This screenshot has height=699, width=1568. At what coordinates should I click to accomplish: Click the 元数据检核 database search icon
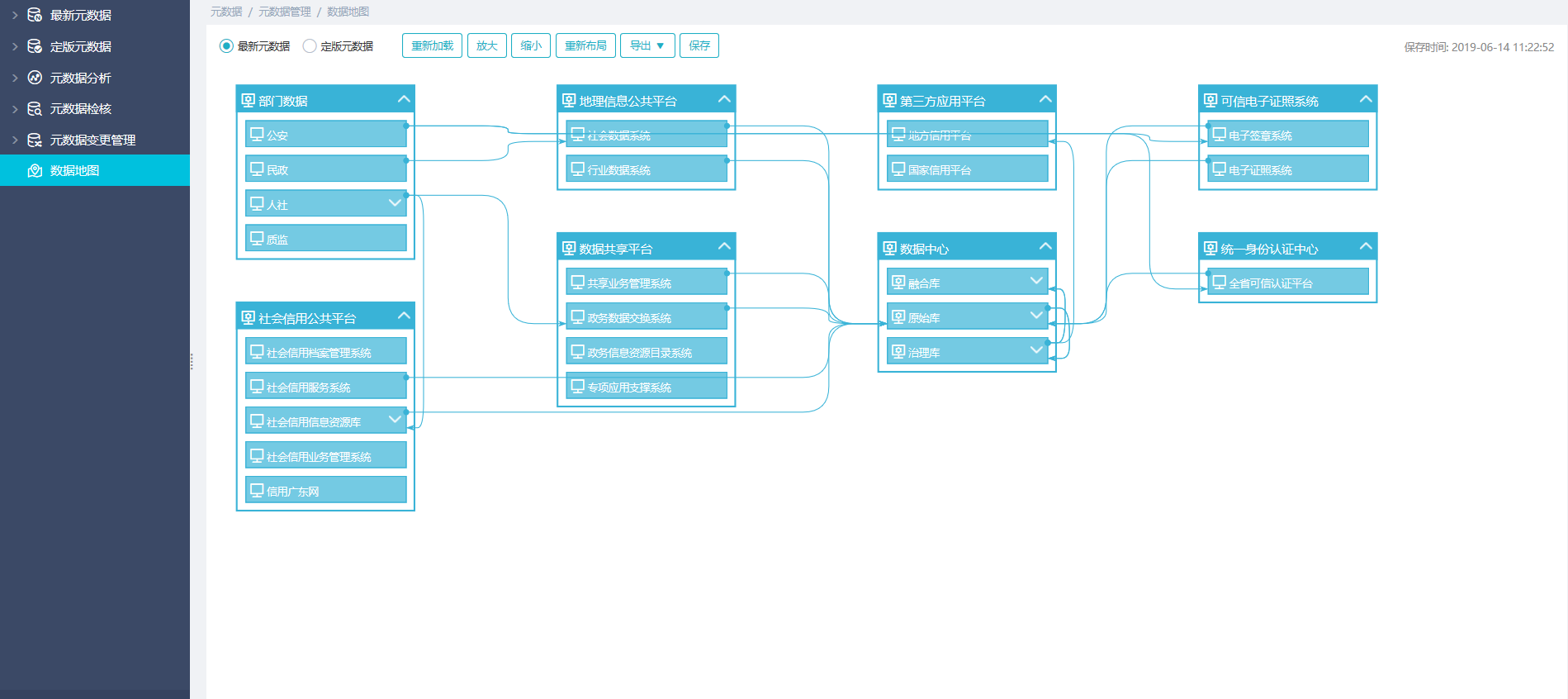(x=35, y=109)
